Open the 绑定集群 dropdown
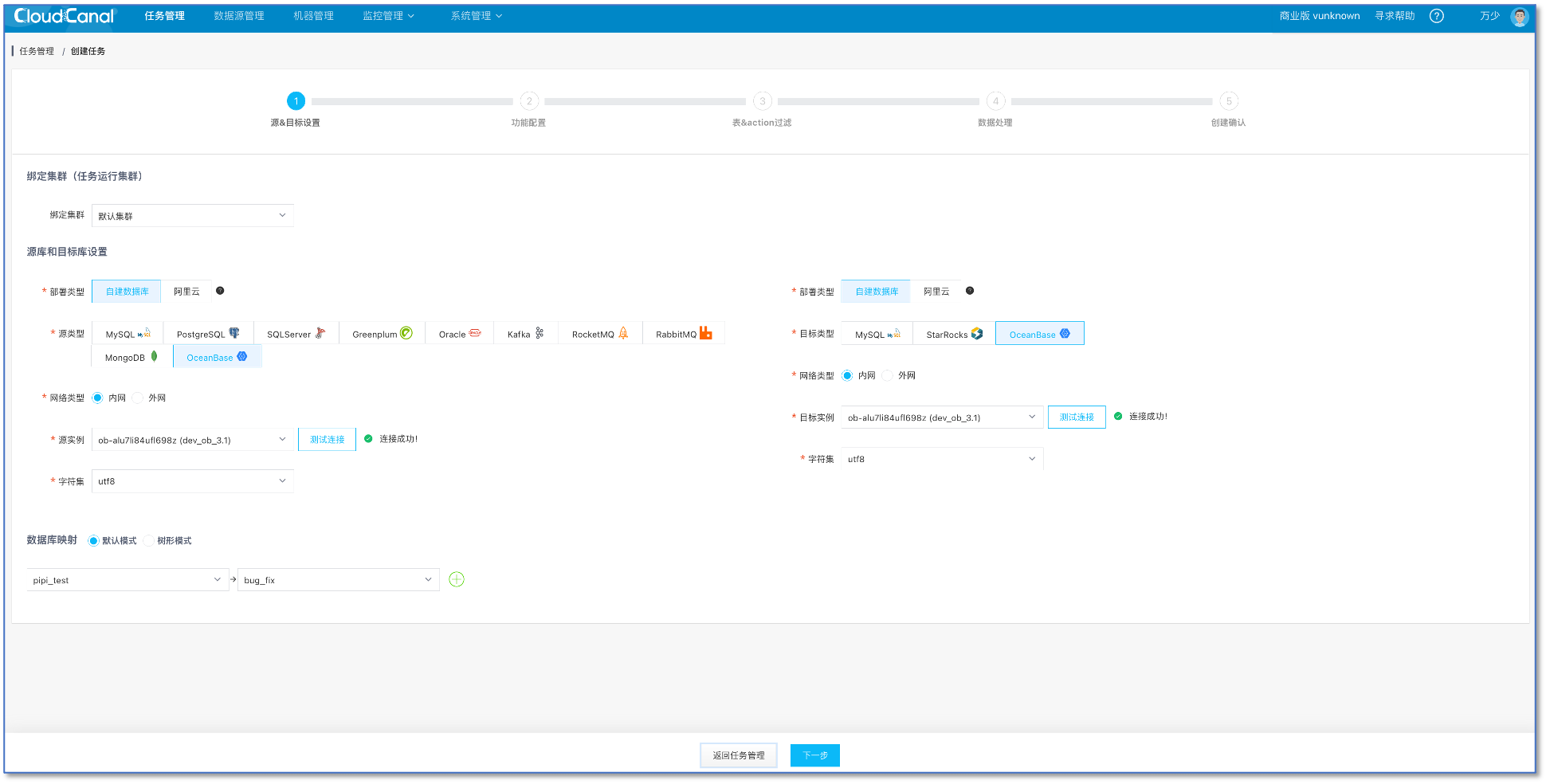The image size is (1546, 784). [192, 216]
